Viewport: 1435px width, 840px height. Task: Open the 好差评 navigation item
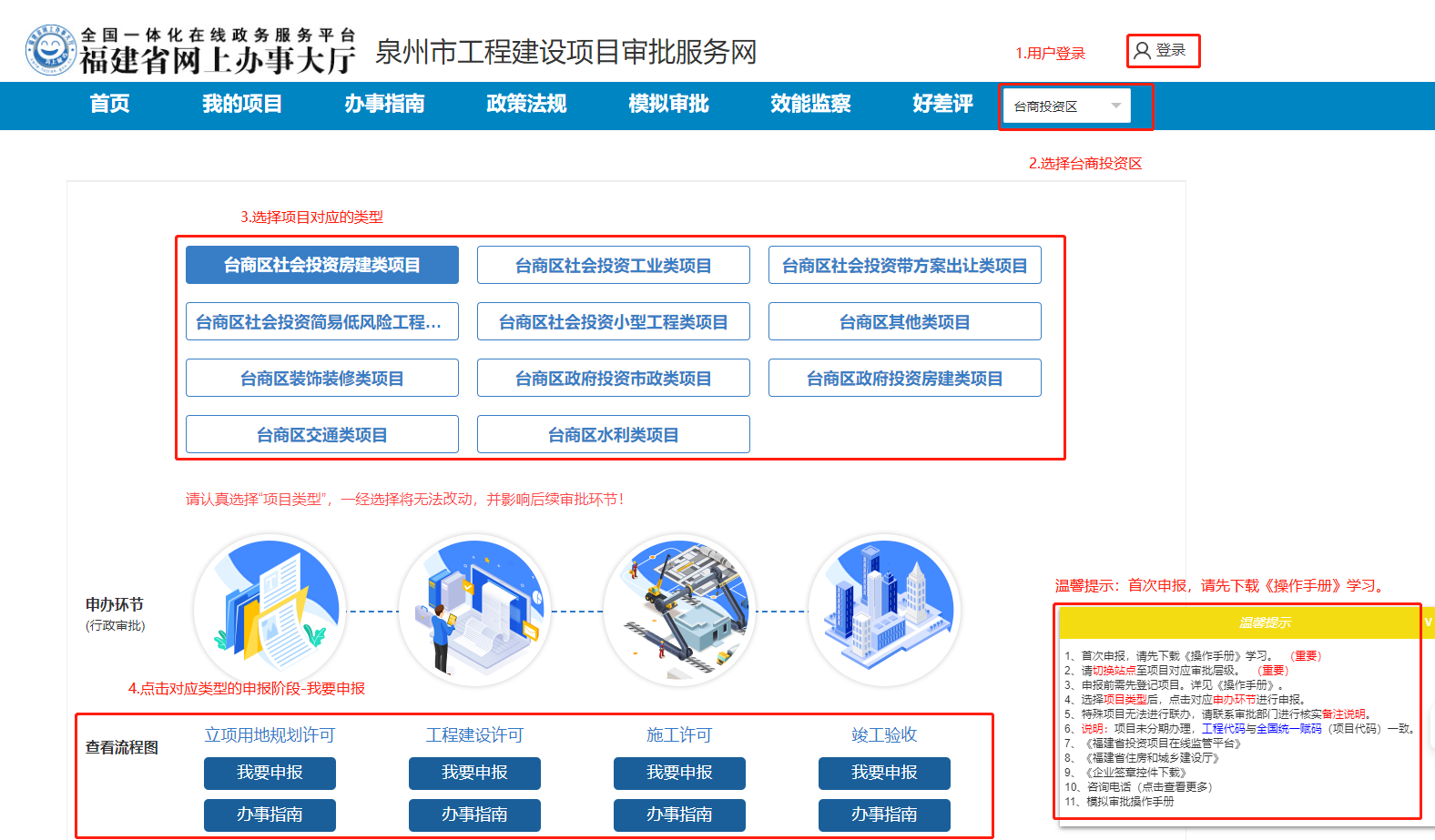[x=942, y=105]
